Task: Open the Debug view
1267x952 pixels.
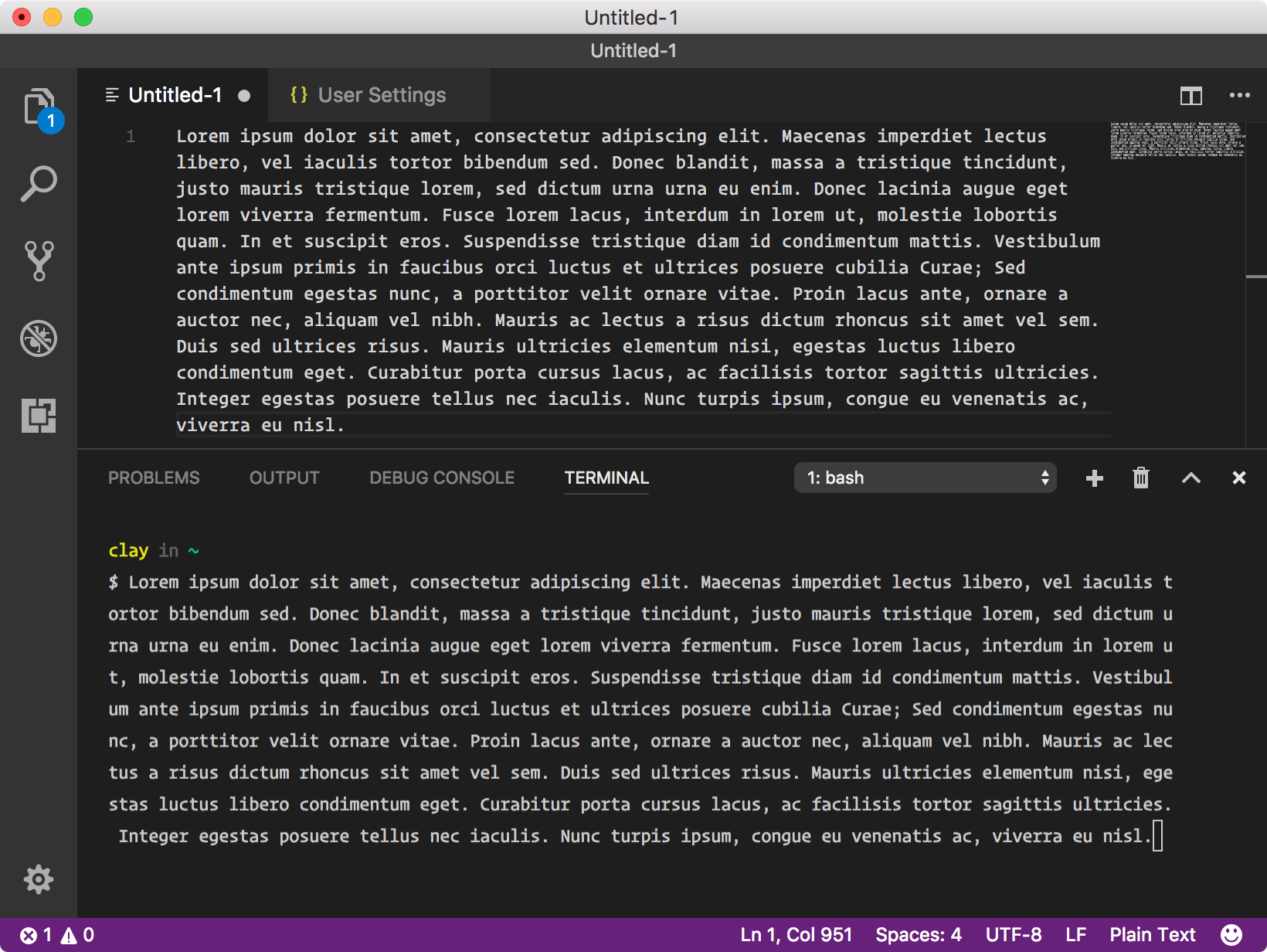Action: click(x=39, y=338)
